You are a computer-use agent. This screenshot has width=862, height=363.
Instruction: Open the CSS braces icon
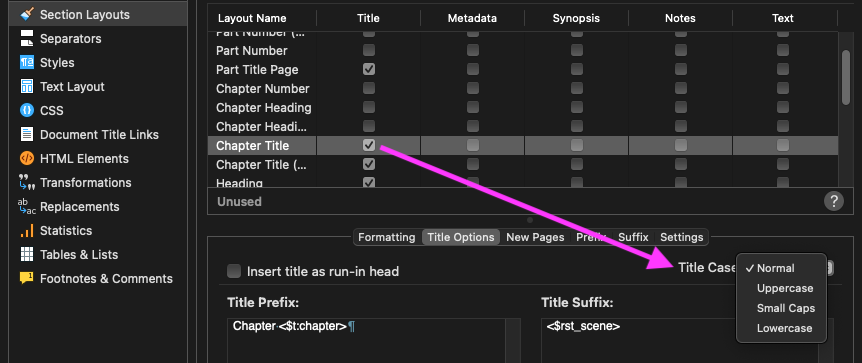click(26, 111)
